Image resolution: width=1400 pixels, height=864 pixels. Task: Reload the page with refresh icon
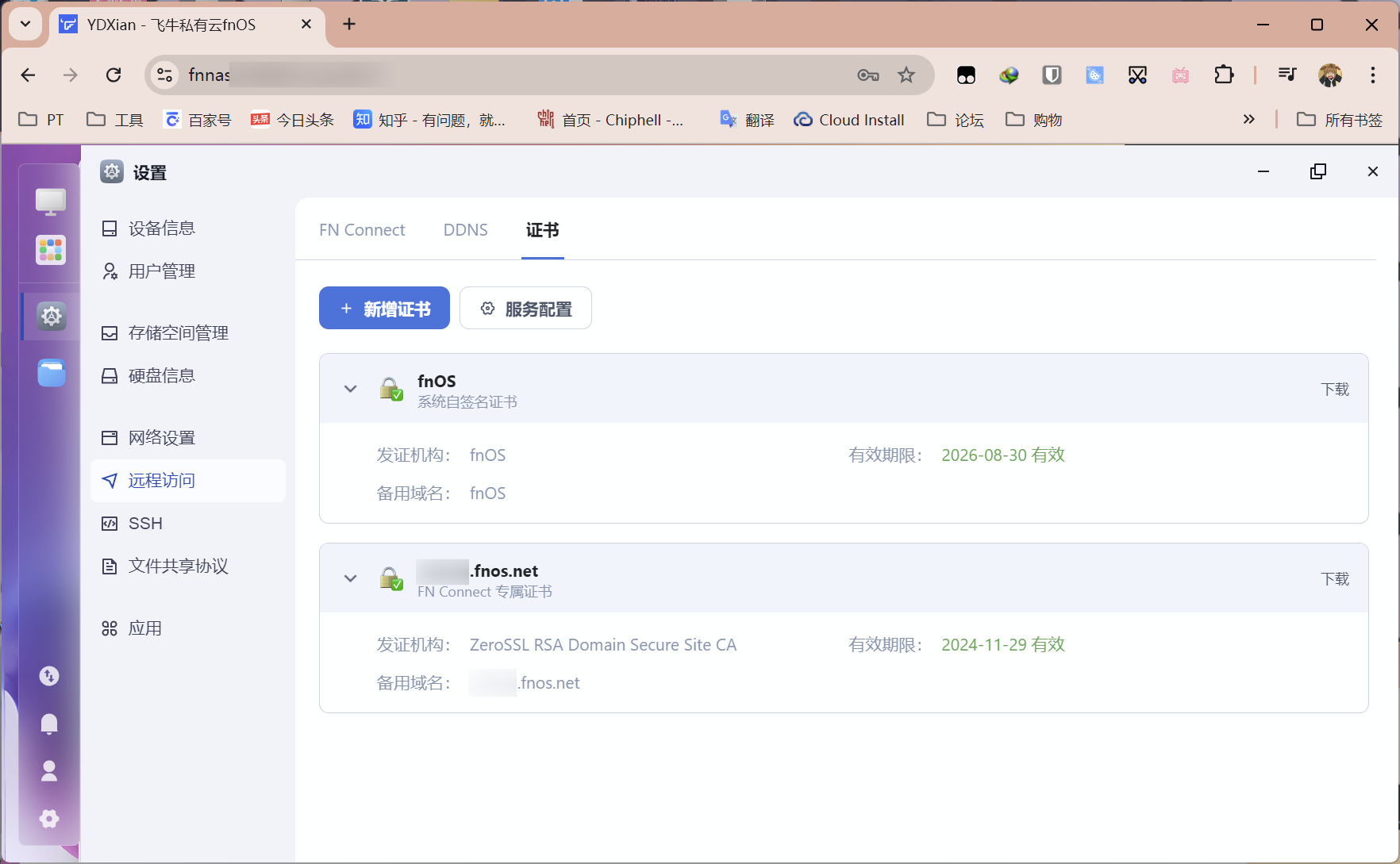click(x=113, y=75)
